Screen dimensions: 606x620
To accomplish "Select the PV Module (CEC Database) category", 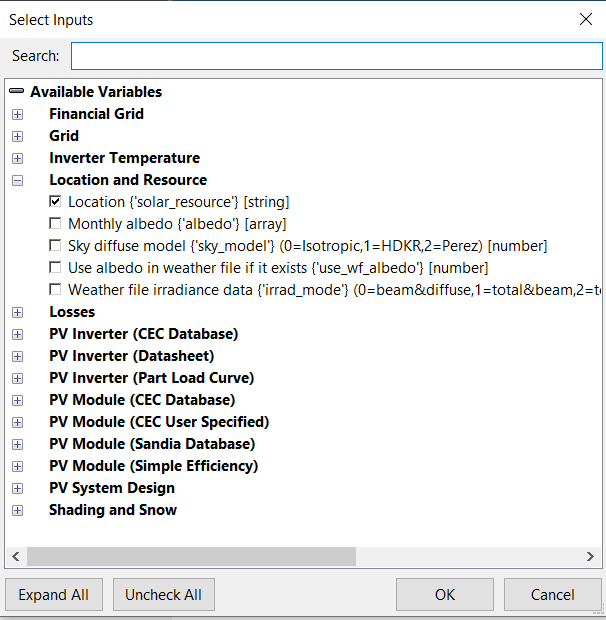I will [x=142, y=400].
